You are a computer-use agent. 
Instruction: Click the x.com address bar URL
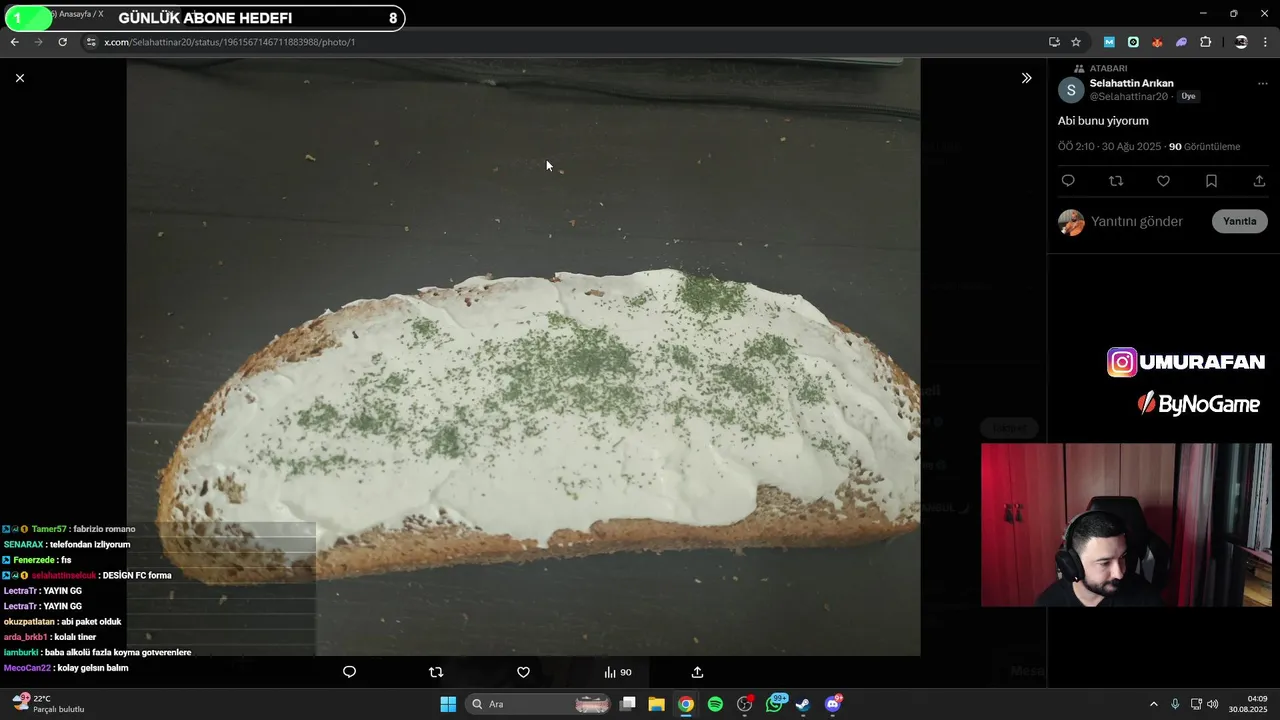pyautogui.click(x=230, y=42)
